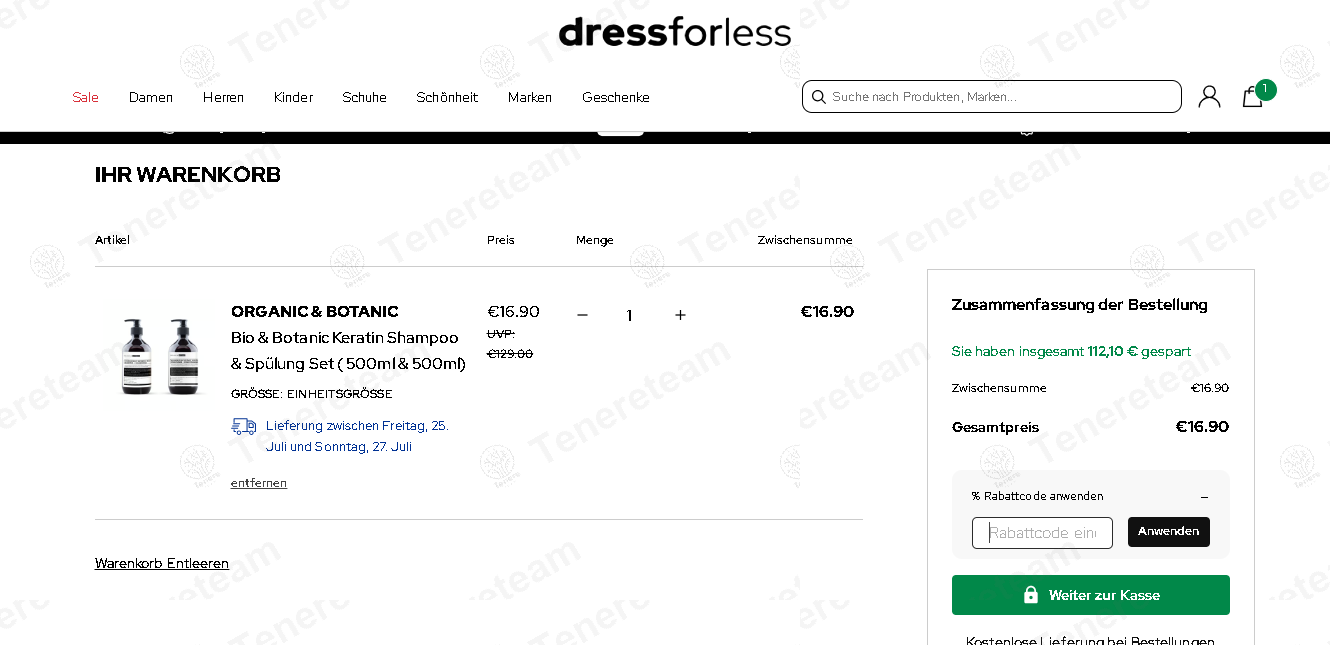Open the shopping bag cart icon

pos(1253,96)
